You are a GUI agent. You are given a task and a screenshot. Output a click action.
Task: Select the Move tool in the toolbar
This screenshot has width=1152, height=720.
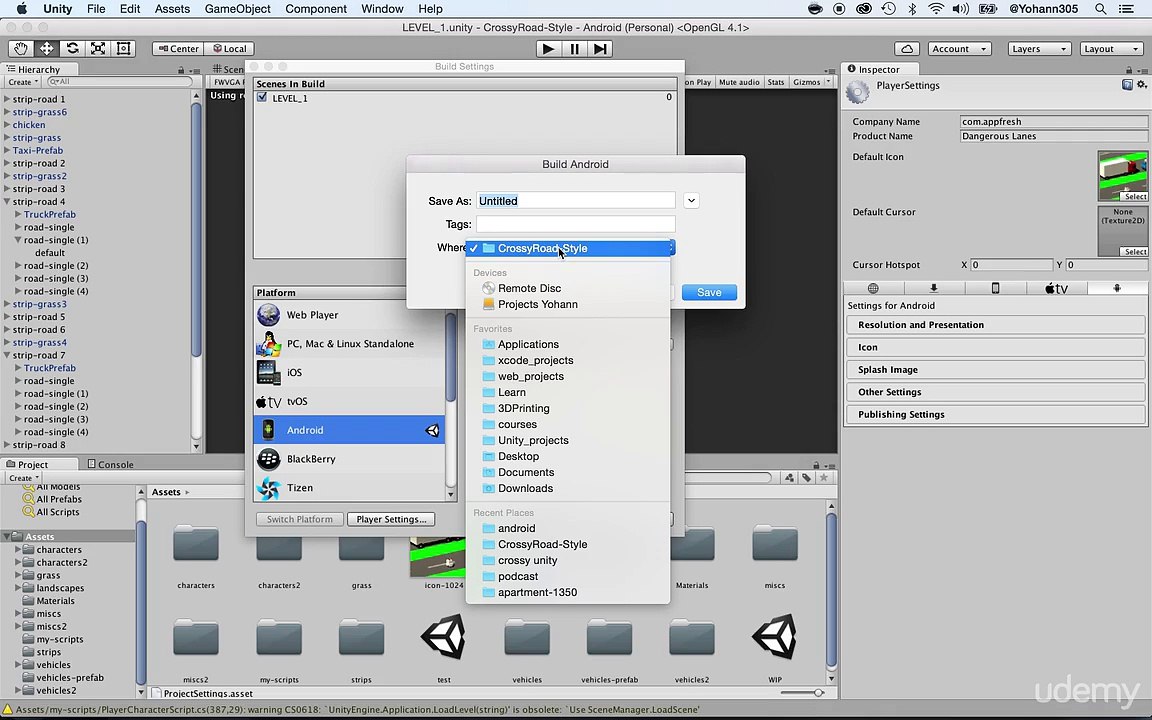46,48
